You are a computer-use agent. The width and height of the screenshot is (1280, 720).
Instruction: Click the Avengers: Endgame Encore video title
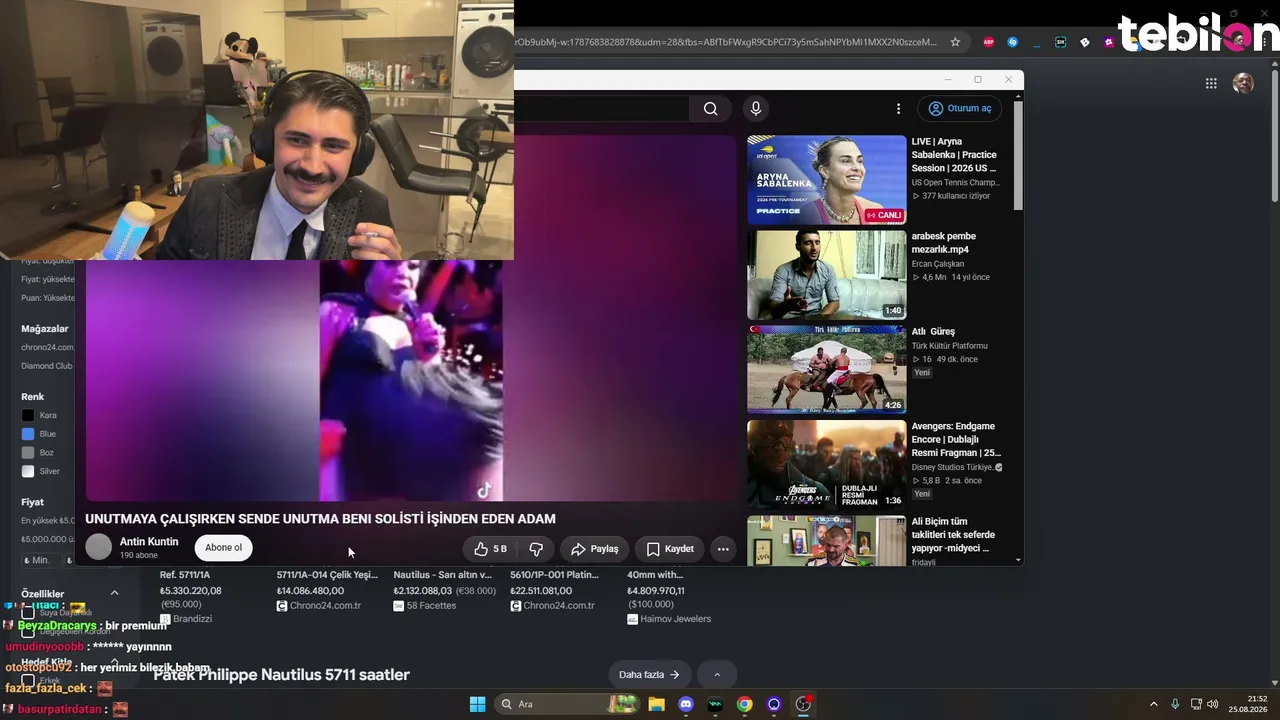tap(956, 439)
